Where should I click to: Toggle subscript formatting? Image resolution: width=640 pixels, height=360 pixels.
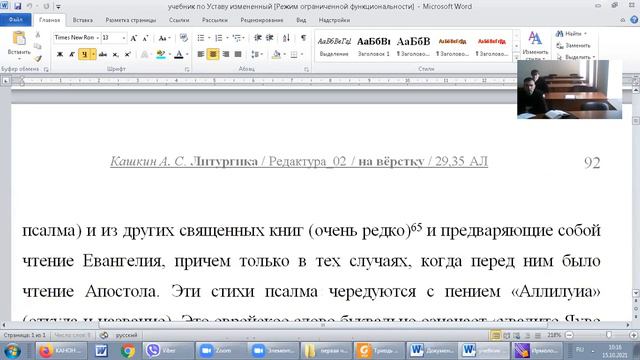116,54
